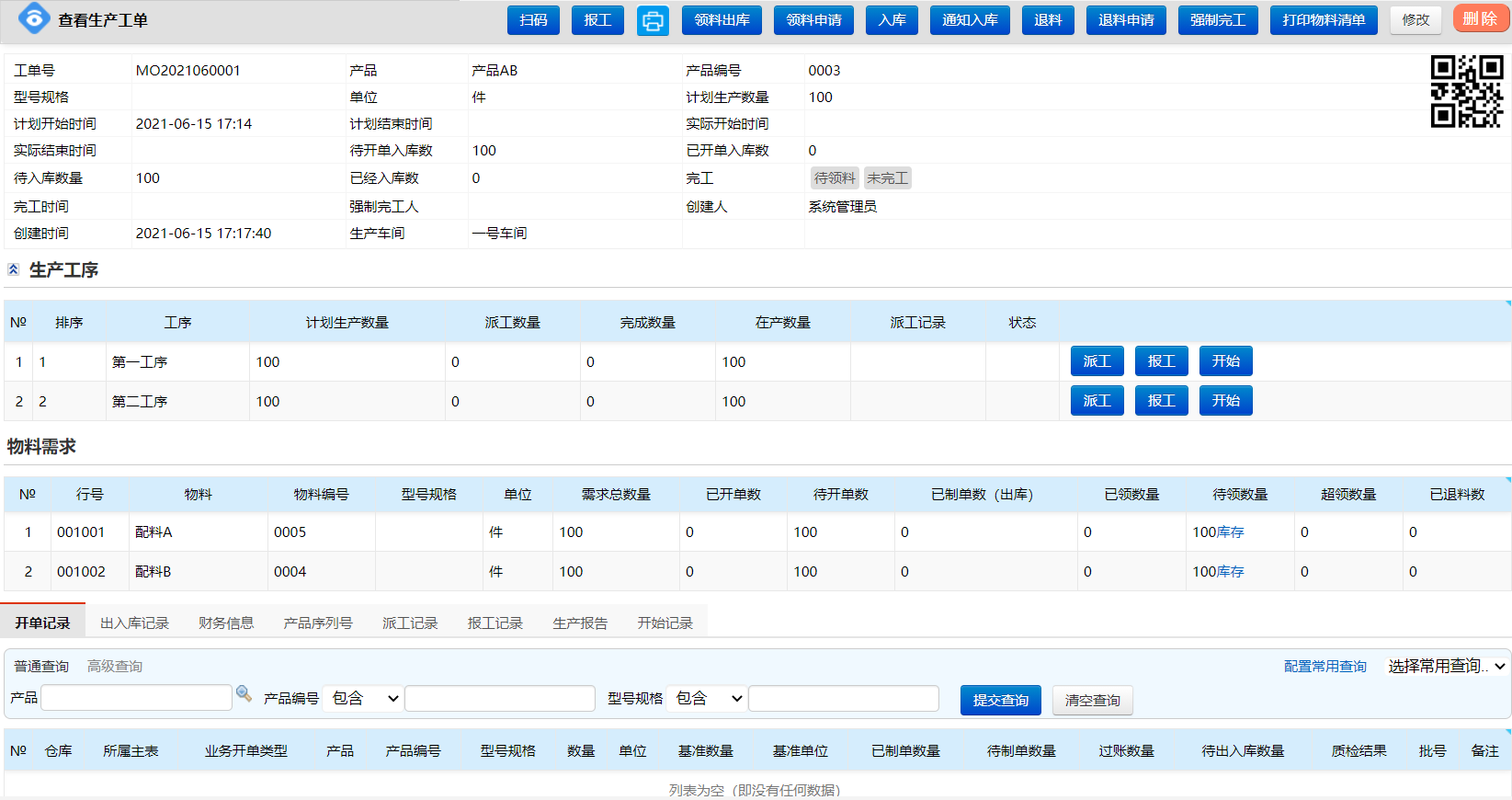Report work for 第一工序 via 报工
The height and width of the screenshot is (800, 1512).
pyautogui.click(x=1162, y=361)
